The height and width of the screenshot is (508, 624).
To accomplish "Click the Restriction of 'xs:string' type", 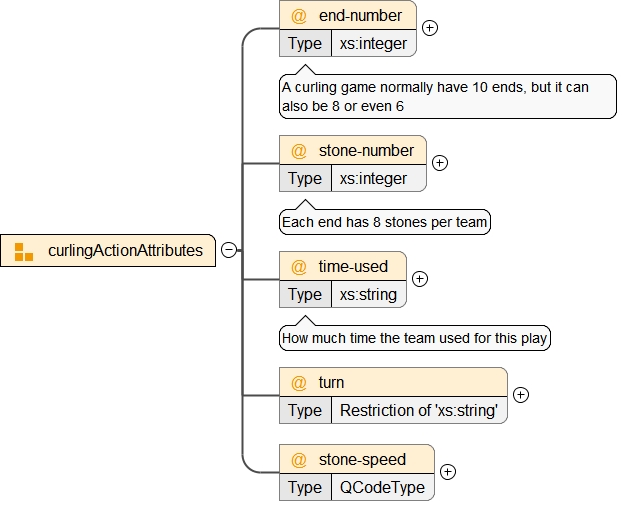I will point(418,411).
